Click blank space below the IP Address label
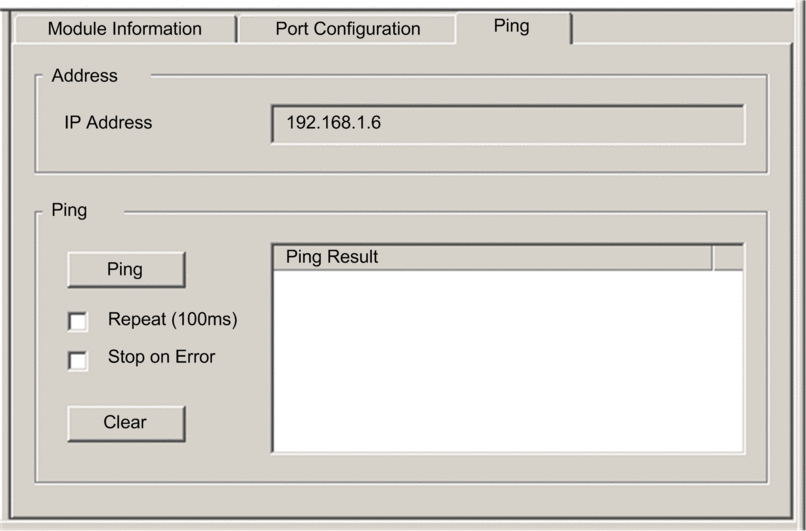 click(x=108, y=153)
